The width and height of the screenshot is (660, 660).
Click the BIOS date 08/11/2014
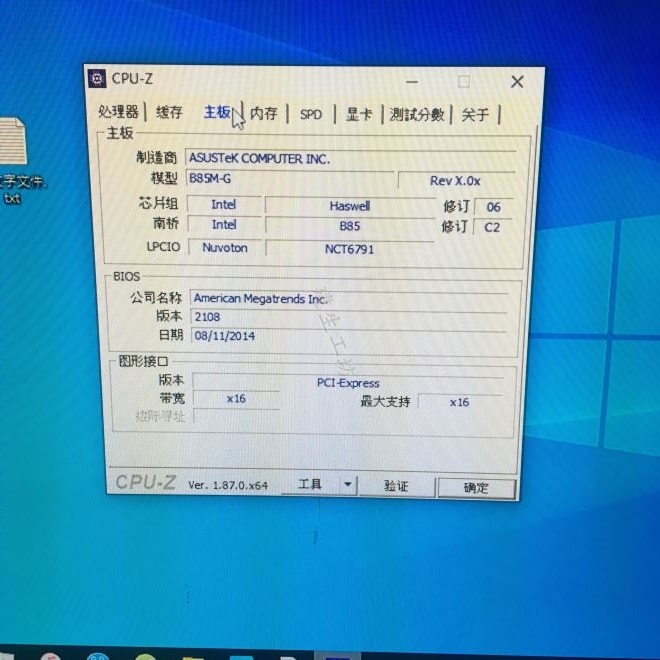pos(349,336)
